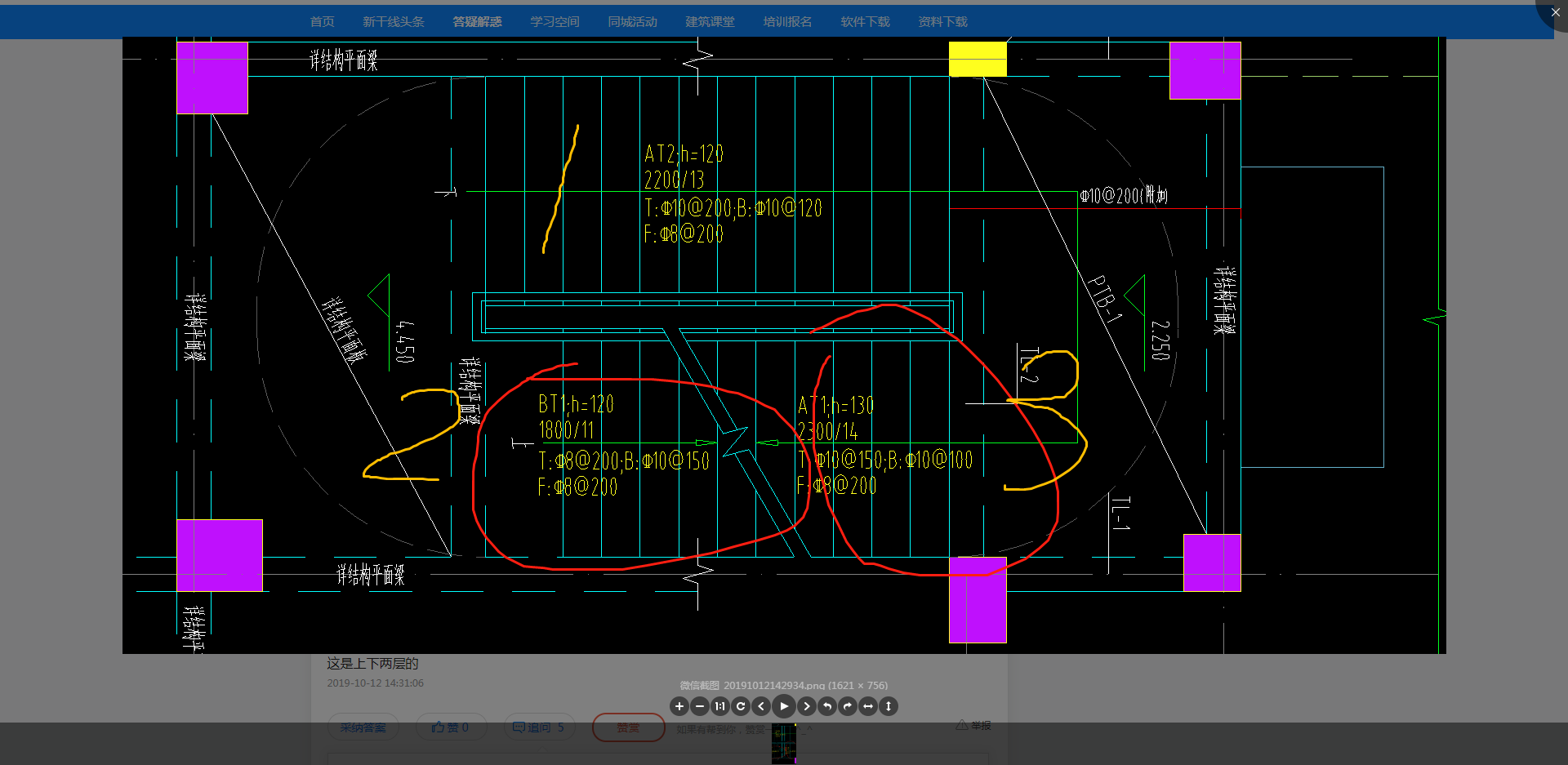Rotate image counter-clockwise
The height and width of the screenshot is (765, 1568).
pyautogui.click(x=827, y=706)
